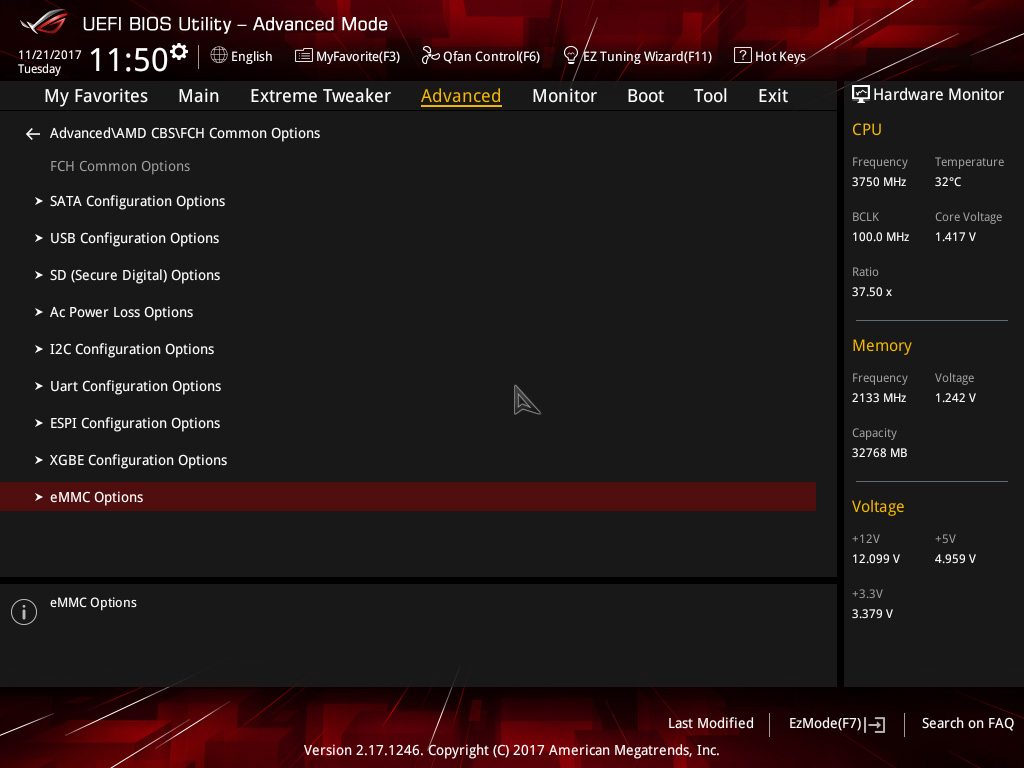The image size is (1024, 768).
Task: Open the Boot tab
Action: [645, 96]
